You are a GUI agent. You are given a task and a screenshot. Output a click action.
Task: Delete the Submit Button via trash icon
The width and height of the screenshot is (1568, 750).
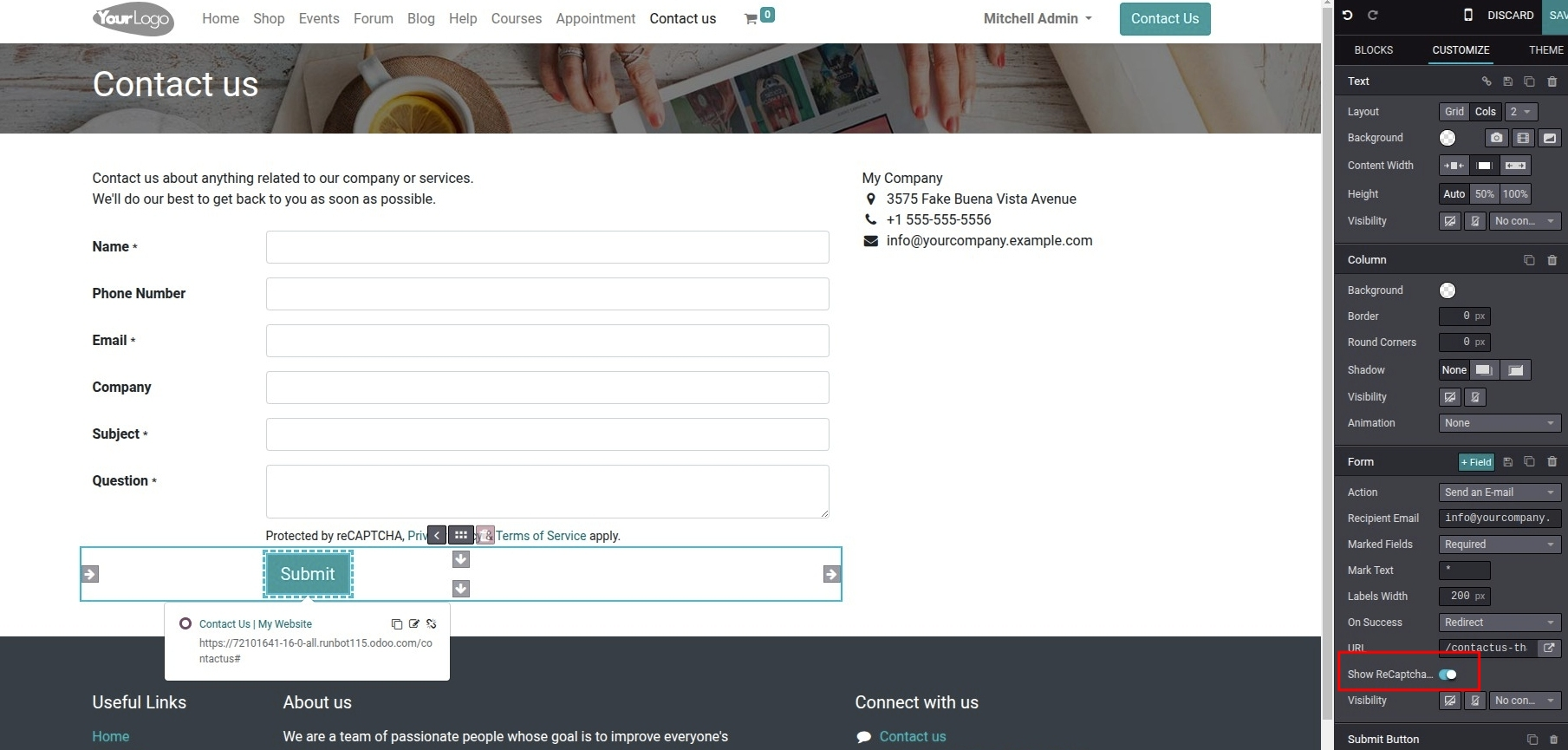(x=1555, y=740)
